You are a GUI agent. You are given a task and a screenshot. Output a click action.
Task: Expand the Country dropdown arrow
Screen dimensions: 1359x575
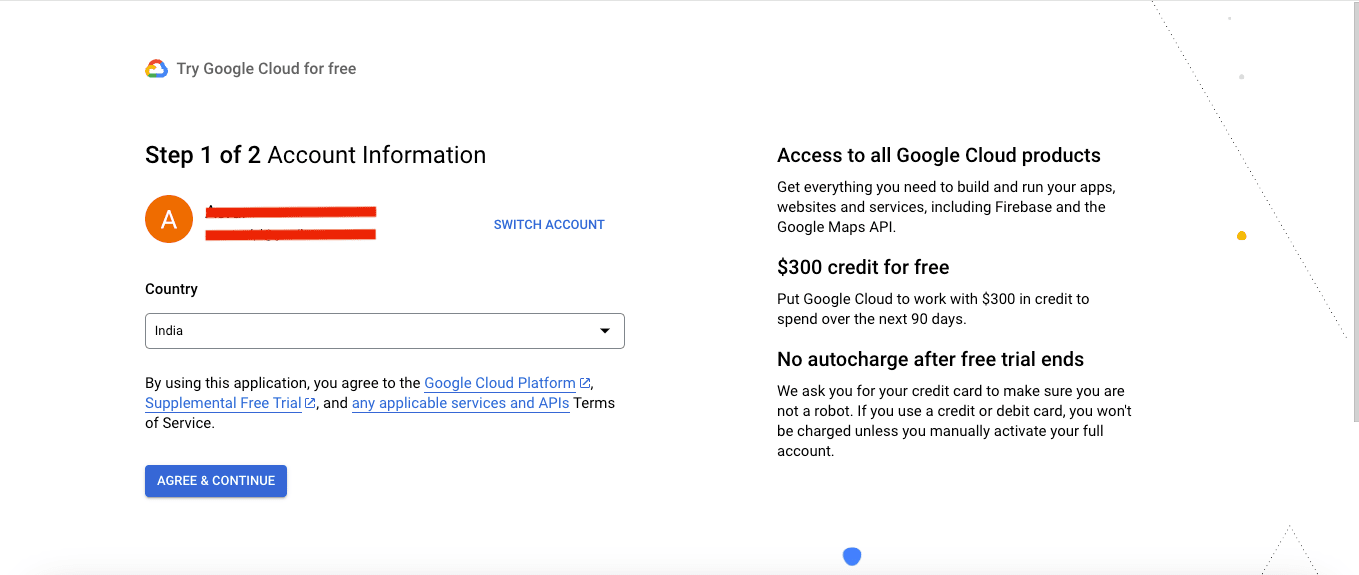click(604, 331)
